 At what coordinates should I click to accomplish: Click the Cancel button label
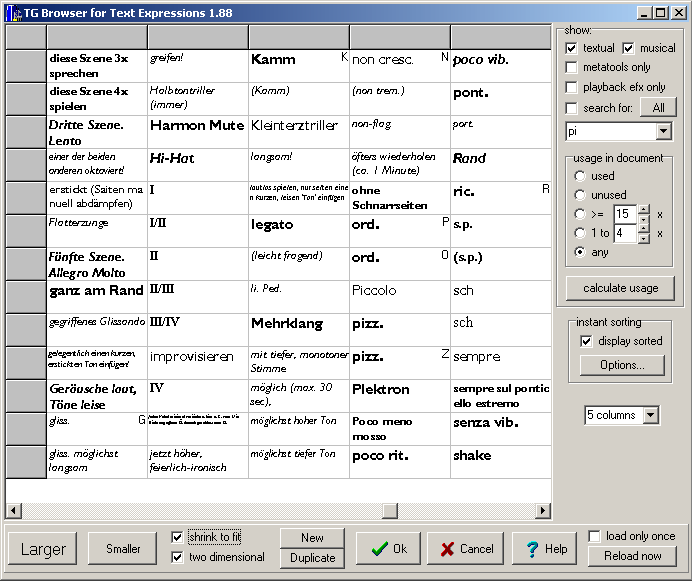point(477,549)
